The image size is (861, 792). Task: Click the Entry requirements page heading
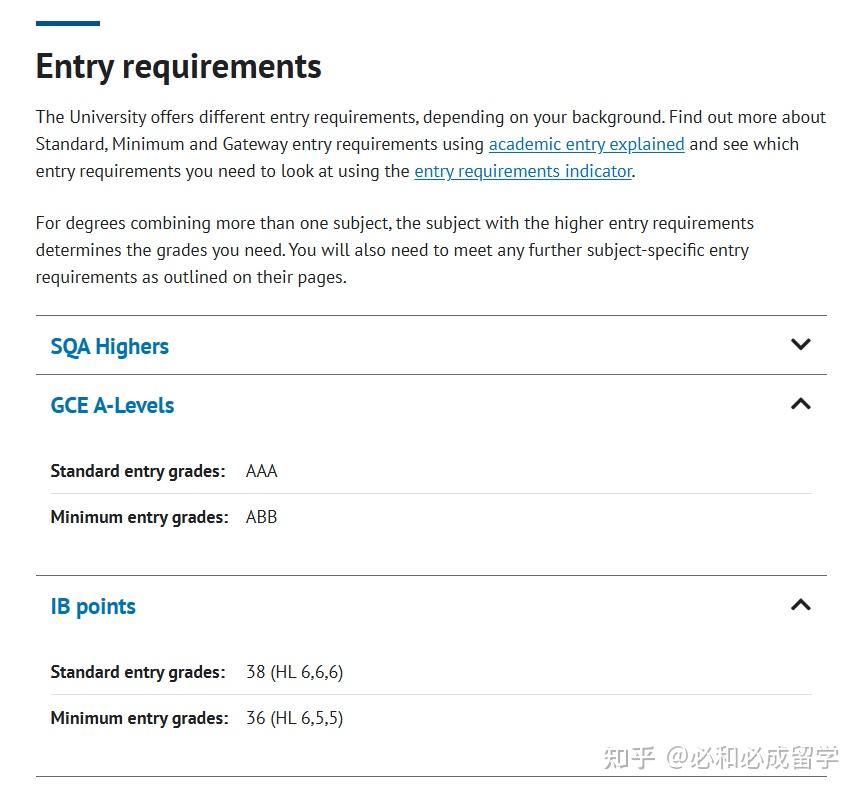[x=178, y=67]
